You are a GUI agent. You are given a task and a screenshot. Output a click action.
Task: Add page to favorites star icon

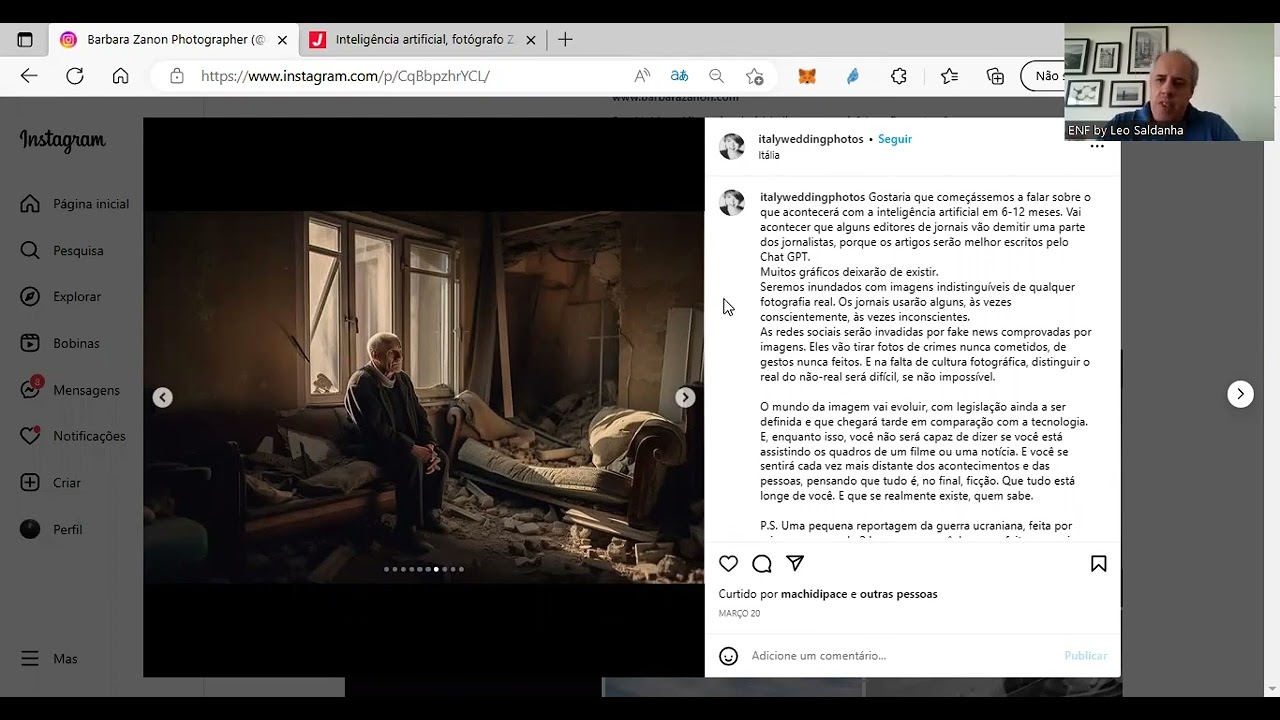(x=754, y=76)
